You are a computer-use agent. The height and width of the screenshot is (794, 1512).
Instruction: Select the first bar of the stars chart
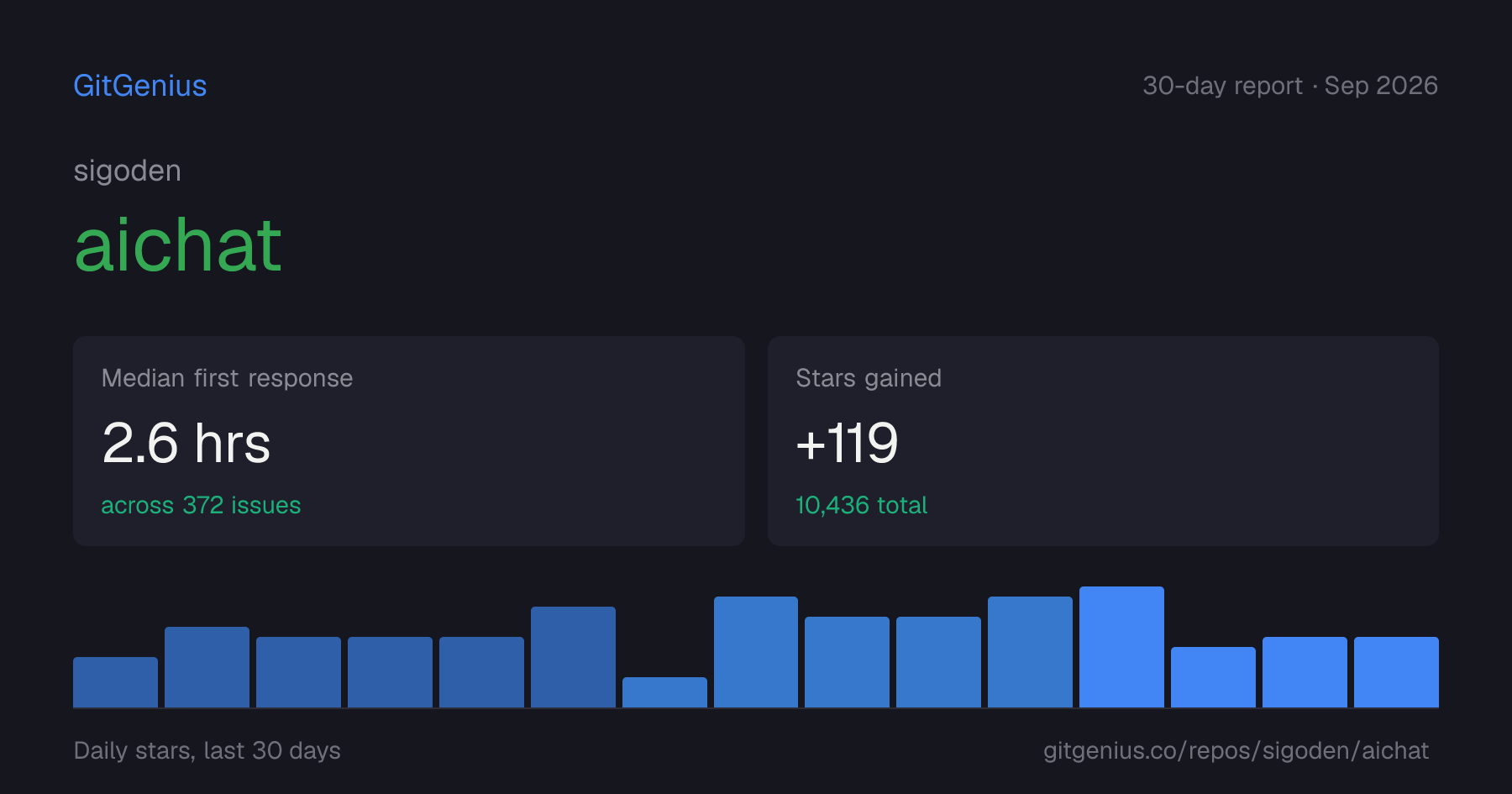116,682
